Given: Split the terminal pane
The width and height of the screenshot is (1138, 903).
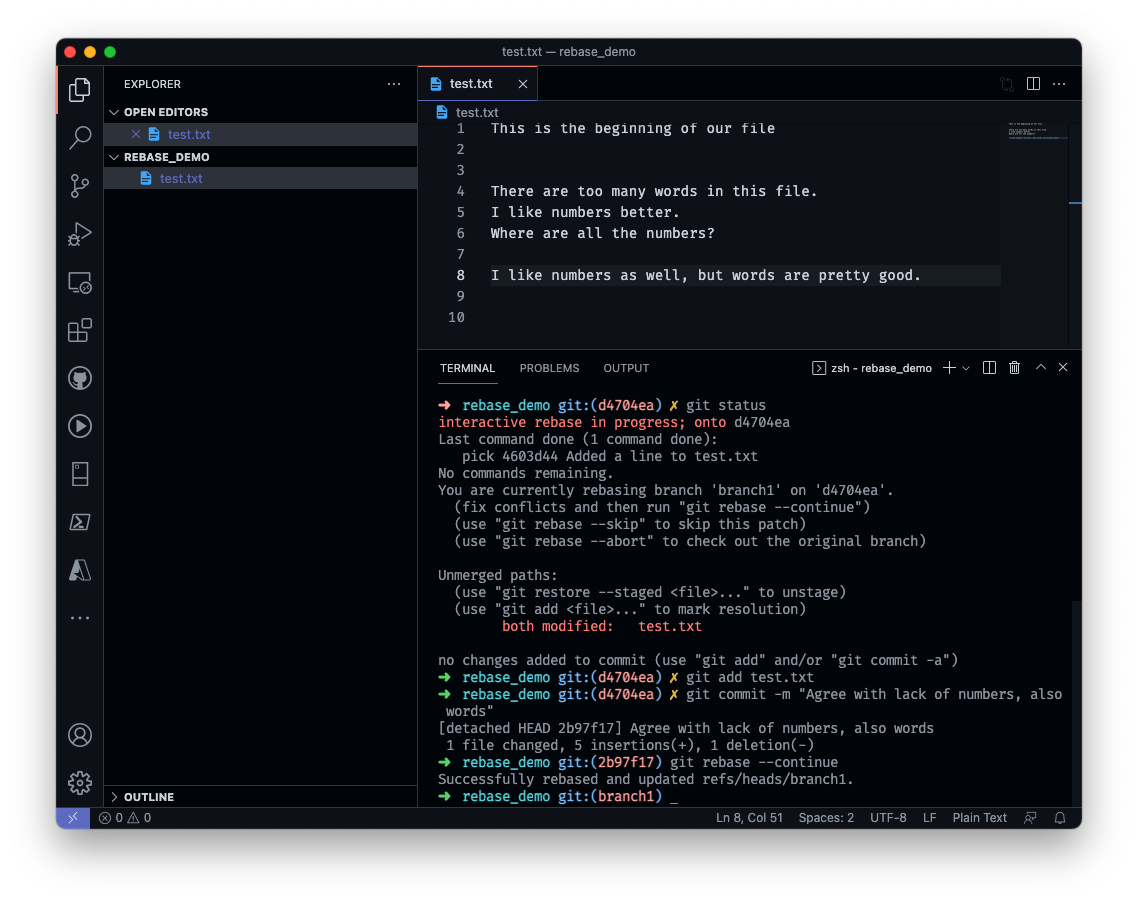Looking at the screenshot, I should tap(989, 368).
